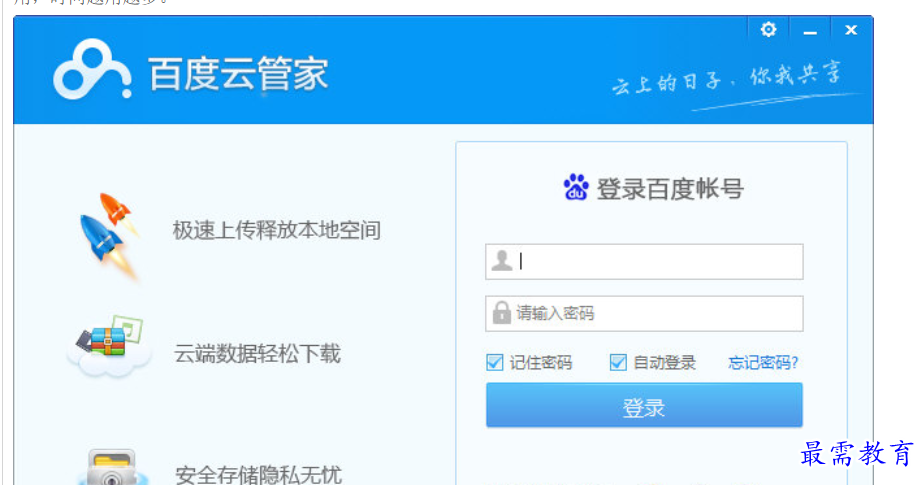Click the rocket upload icon
This screenshot has width=922, height=485.
[109, 235]
